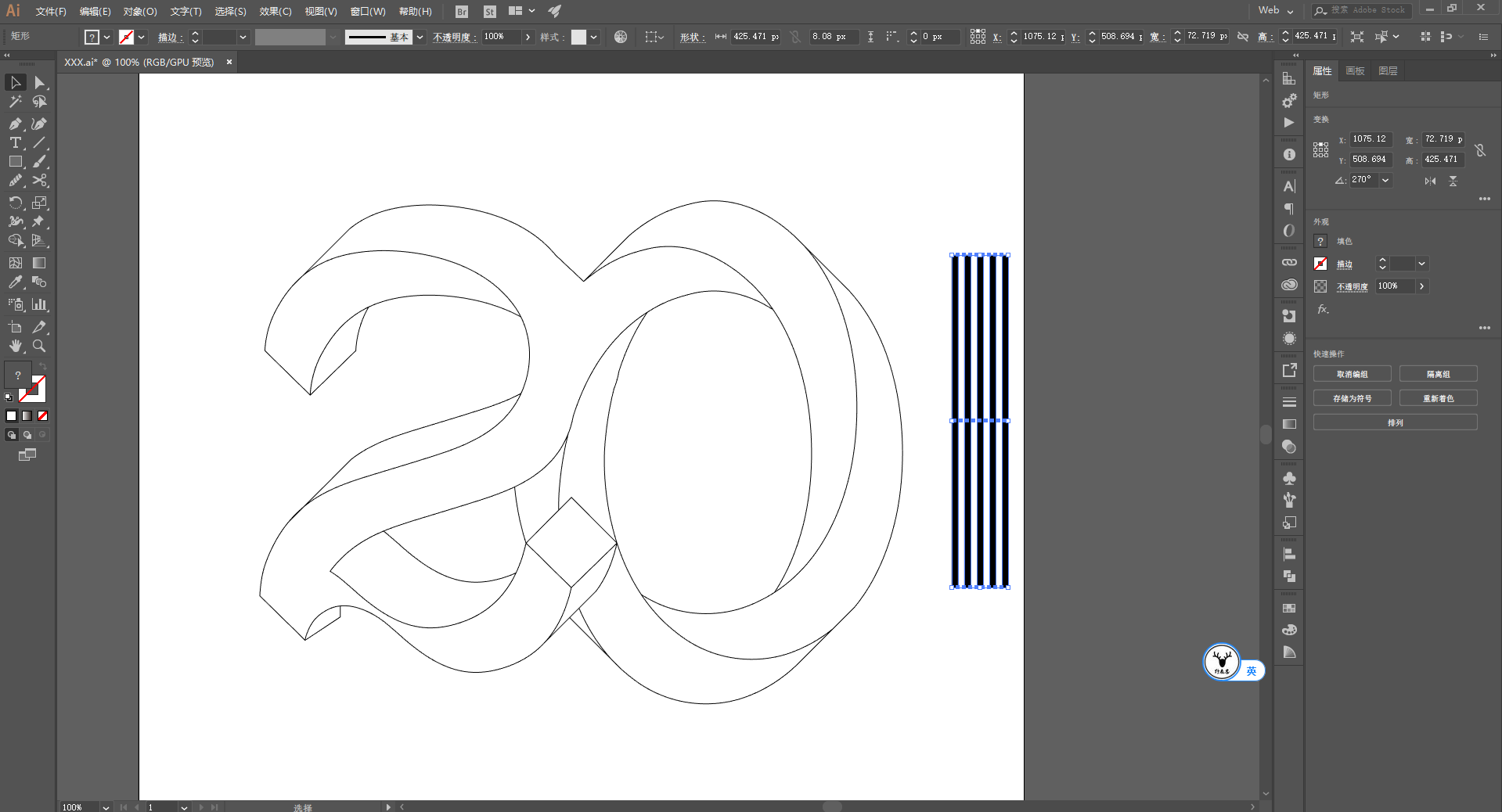Select the Gradient tool
Viewport: 1502px width, 812px height.
tap(39, 263)
